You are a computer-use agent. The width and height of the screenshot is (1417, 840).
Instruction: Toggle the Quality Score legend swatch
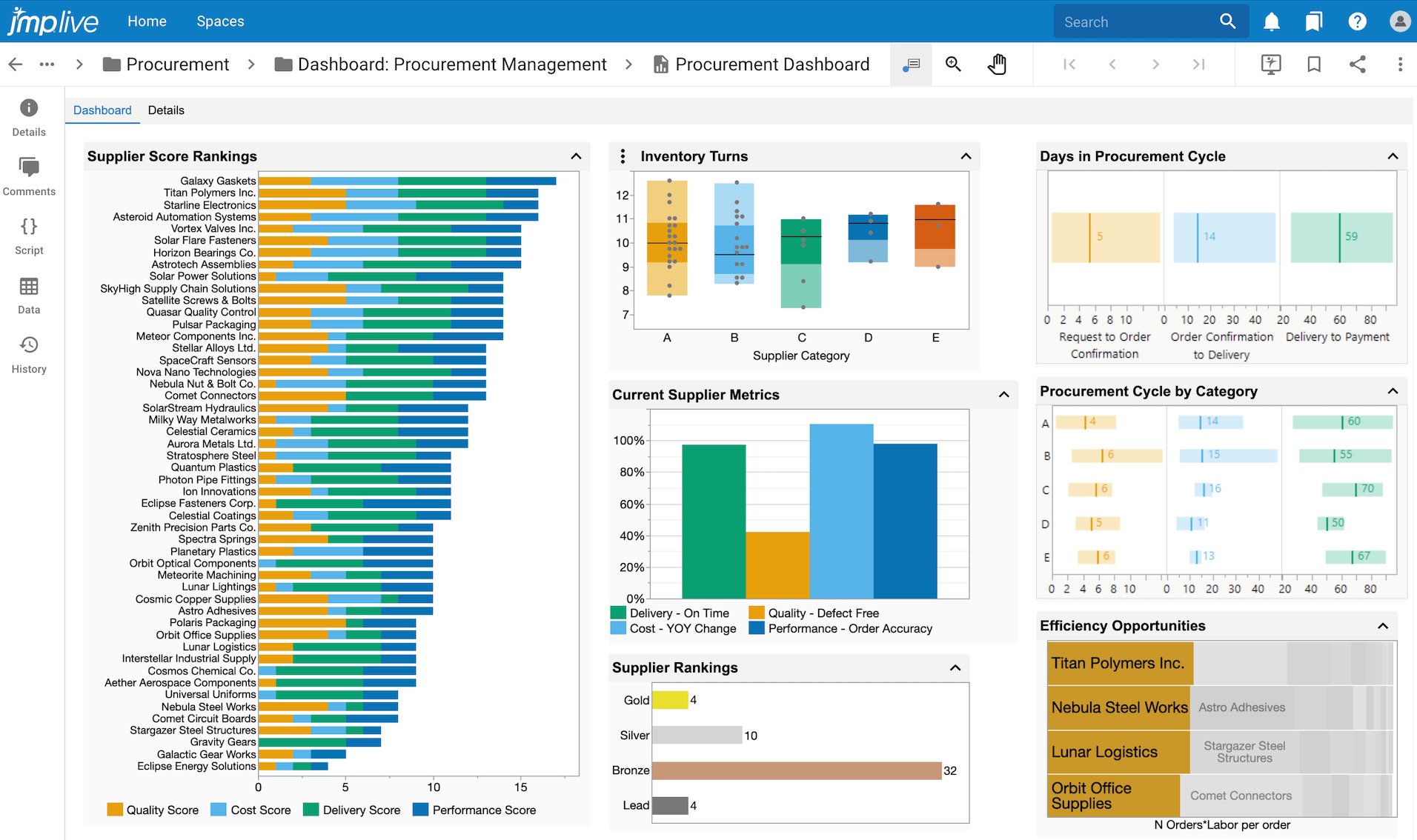[115, 810]
